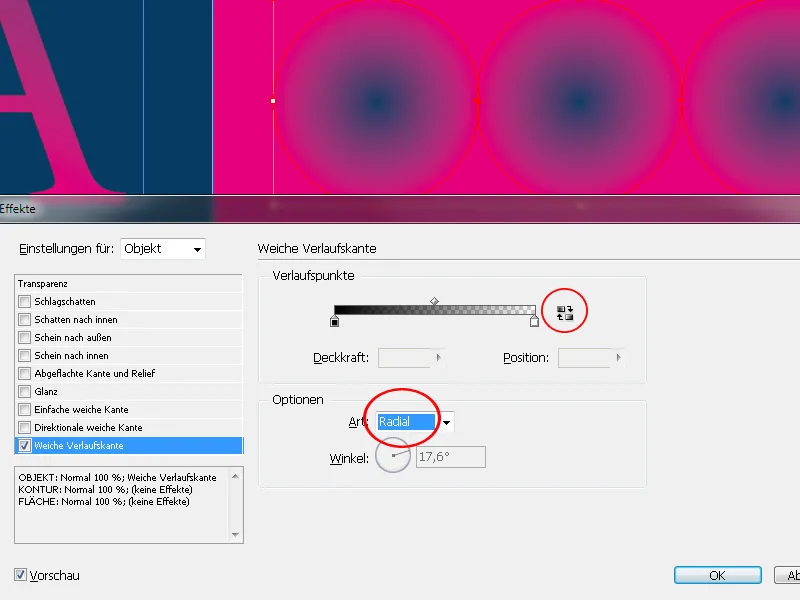Click the reverse gradient icon

565,313
